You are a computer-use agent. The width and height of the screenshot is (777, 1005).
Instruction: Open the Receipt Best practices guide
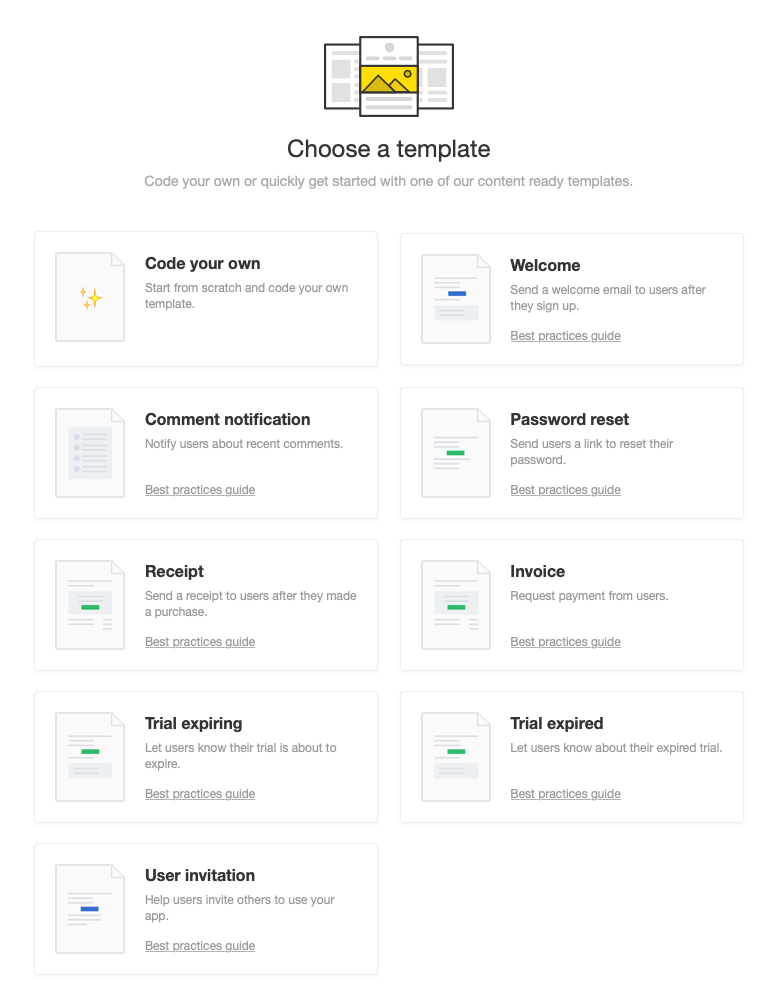pyautogui.click(x=199, y=641)
